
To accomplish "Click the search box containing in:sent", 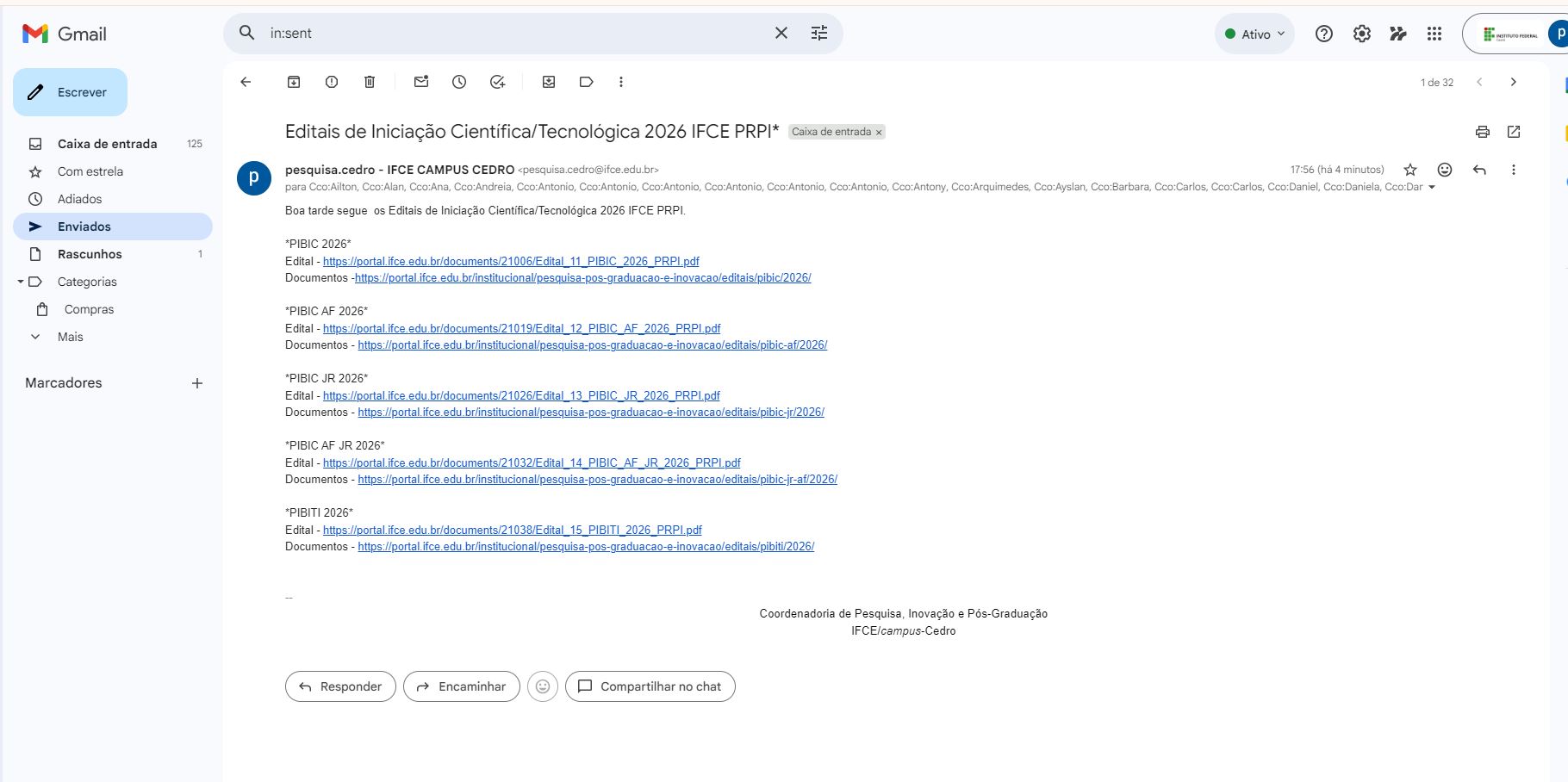I will (x=517, y=34).
